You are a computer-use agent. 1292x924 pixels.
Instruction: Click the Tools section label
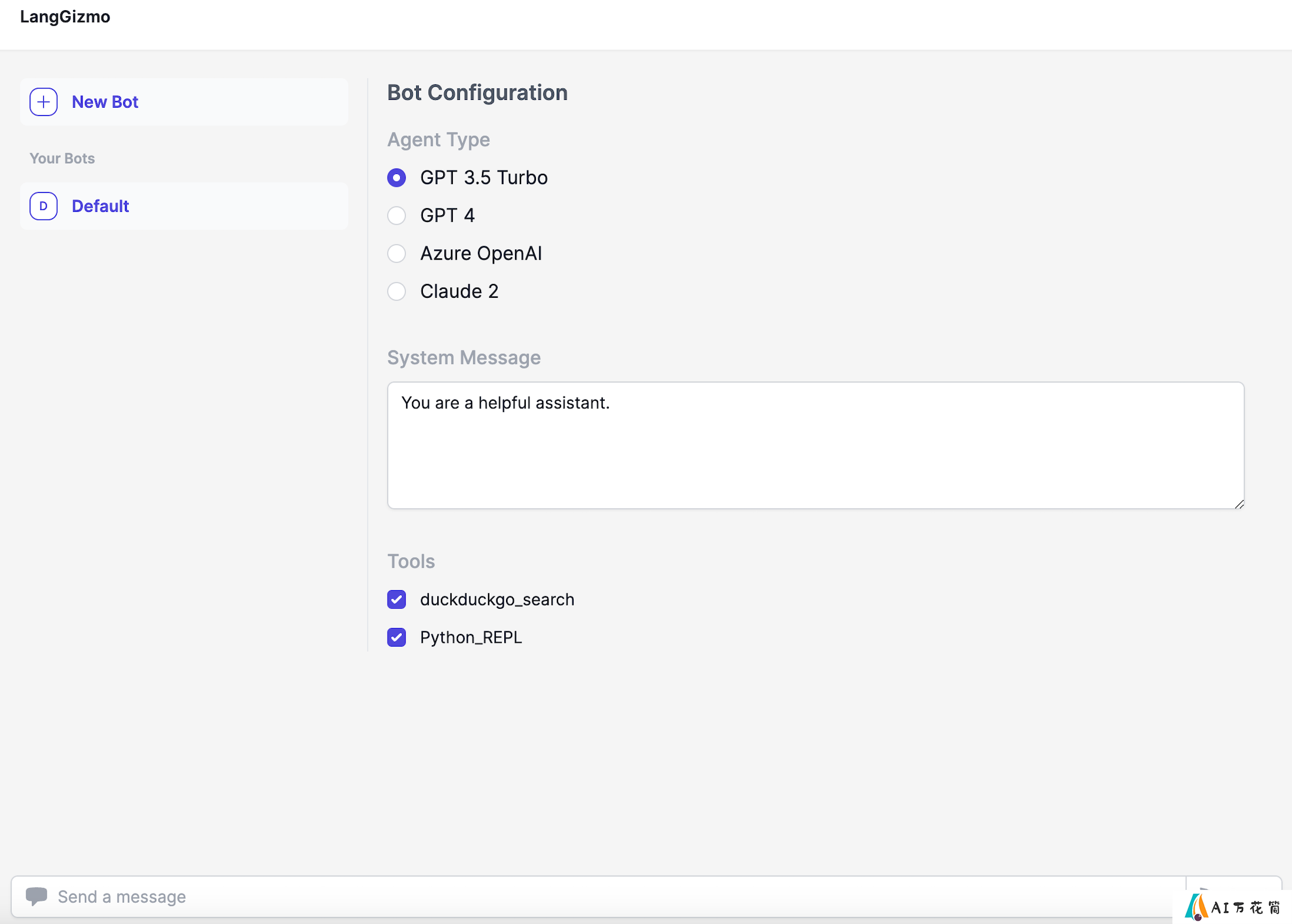tap(411, 561)
